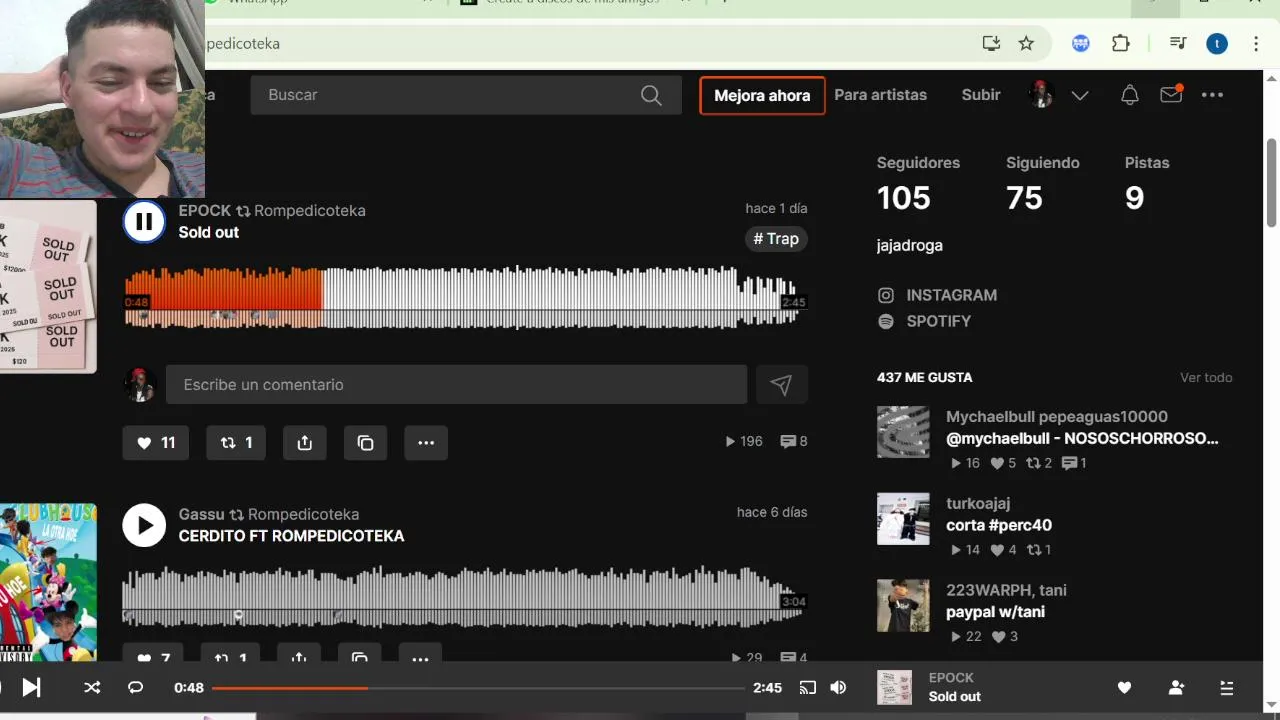The height and width of the screenshot is (720, 1280).
Task: Open NOSOSCHORROSO track by mychaelbull
Action: [x=1082, y=438]
